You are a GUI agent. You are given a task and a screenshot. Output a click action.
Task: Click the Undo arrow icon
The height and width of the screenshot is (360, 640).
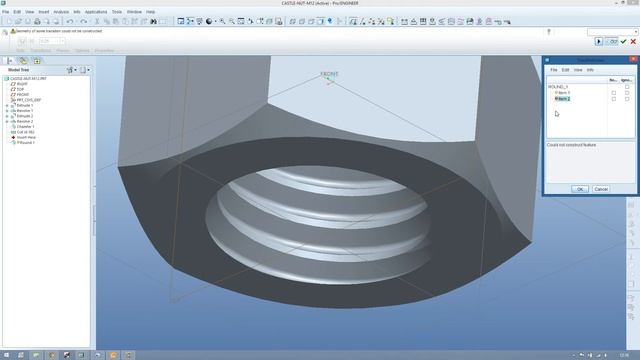pos(70,21)
